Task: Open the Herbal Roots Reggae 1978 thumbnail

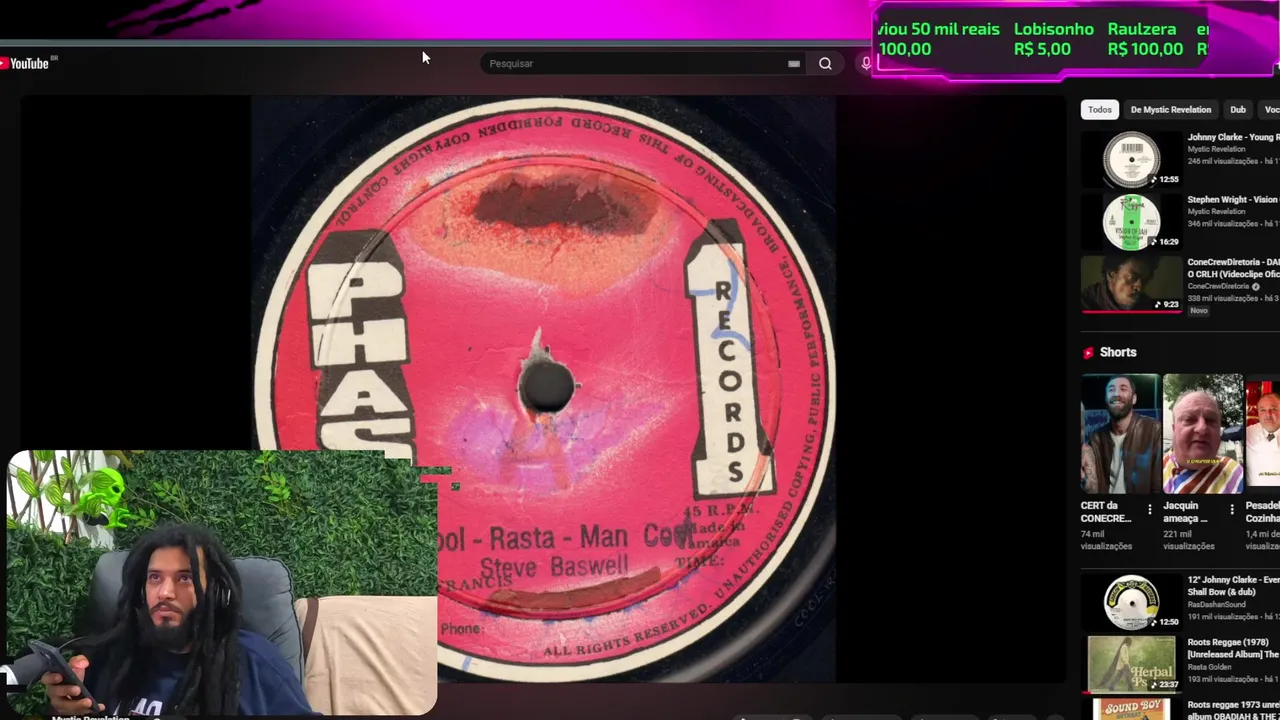Action: [x=1131, y=663]
